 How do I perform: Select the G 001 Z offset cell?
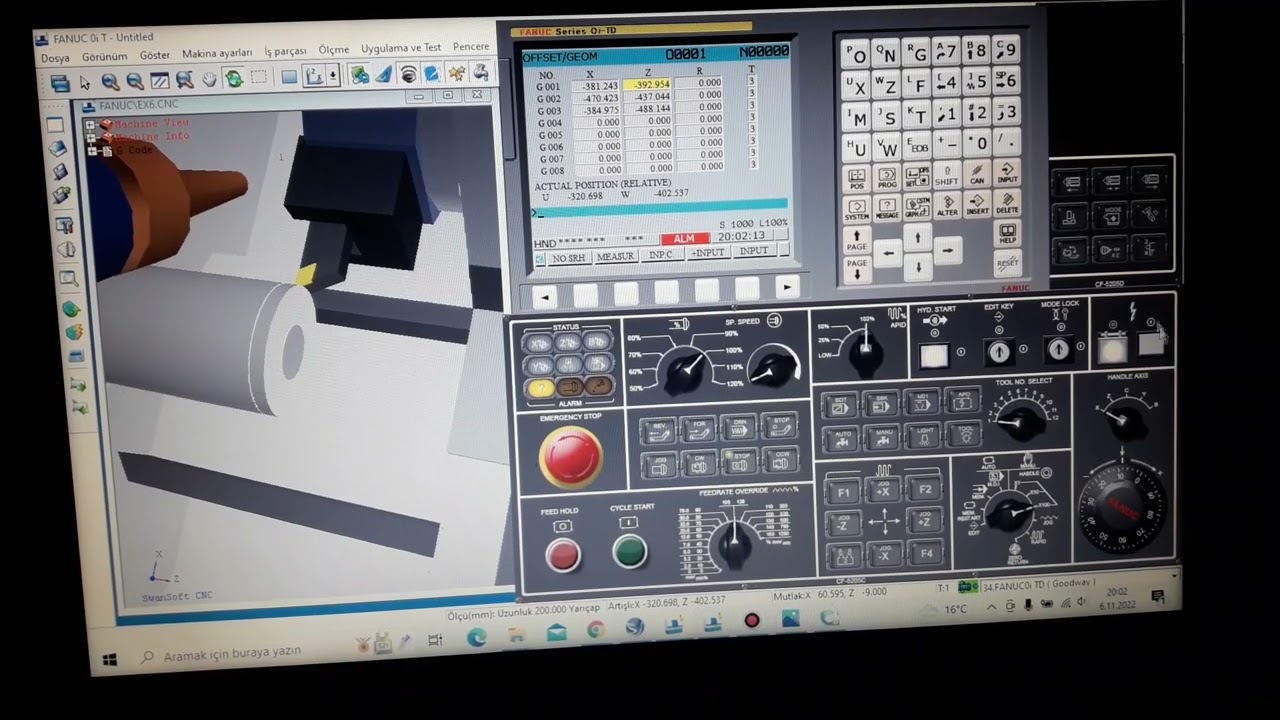646,85
